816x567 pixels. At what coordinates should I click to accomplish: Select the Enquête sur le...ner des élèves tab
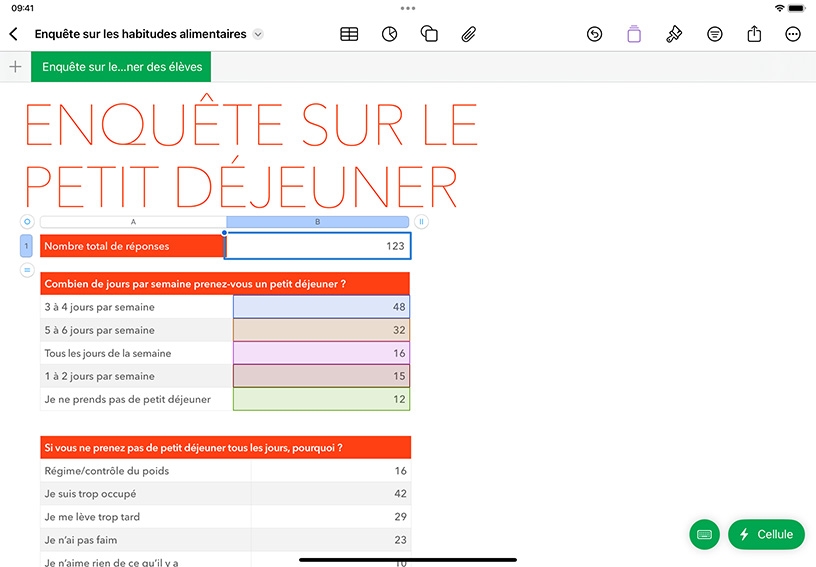(121, 67)
